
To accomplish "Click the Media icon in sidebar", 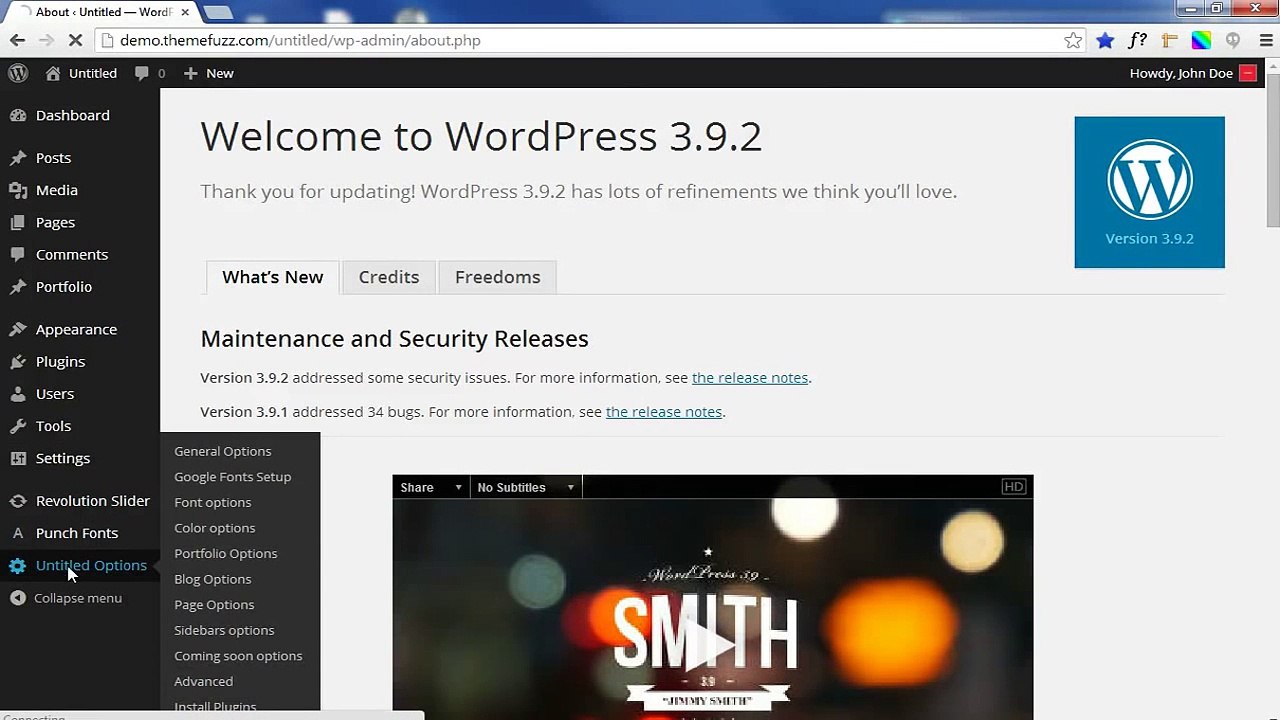I will click(x=18, y=190).
